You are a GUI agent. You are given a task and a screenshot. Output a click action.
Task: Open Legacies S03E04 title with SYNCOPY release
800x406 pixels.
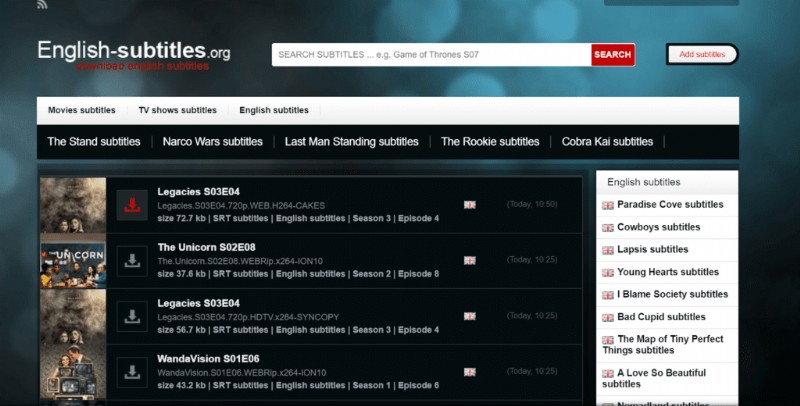coord(198,303)
